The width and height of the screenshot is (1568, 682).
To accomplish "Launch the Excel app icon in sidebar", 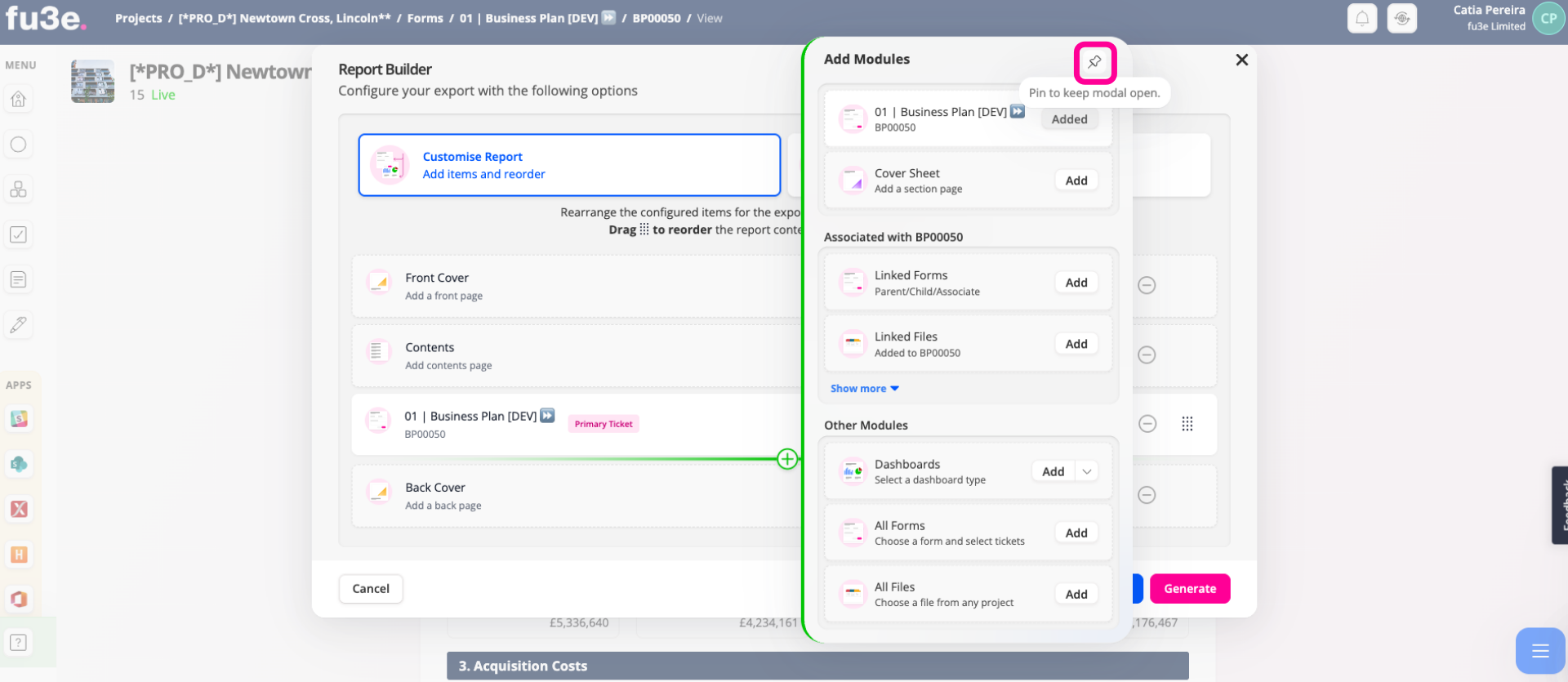I will tap(19, 510).
